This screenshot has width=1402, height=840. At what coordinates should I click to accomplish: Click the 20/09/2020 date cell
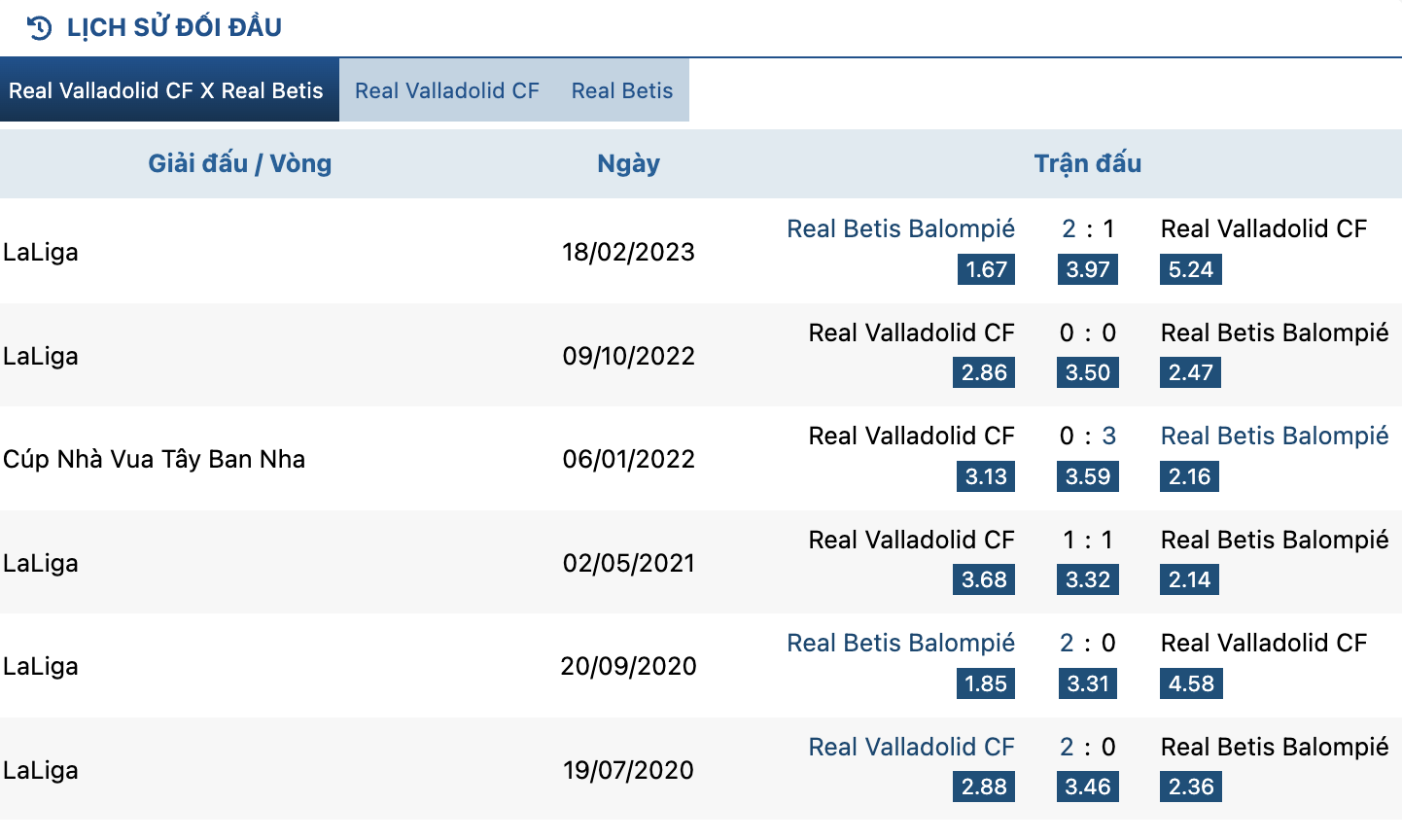point(629,666)
